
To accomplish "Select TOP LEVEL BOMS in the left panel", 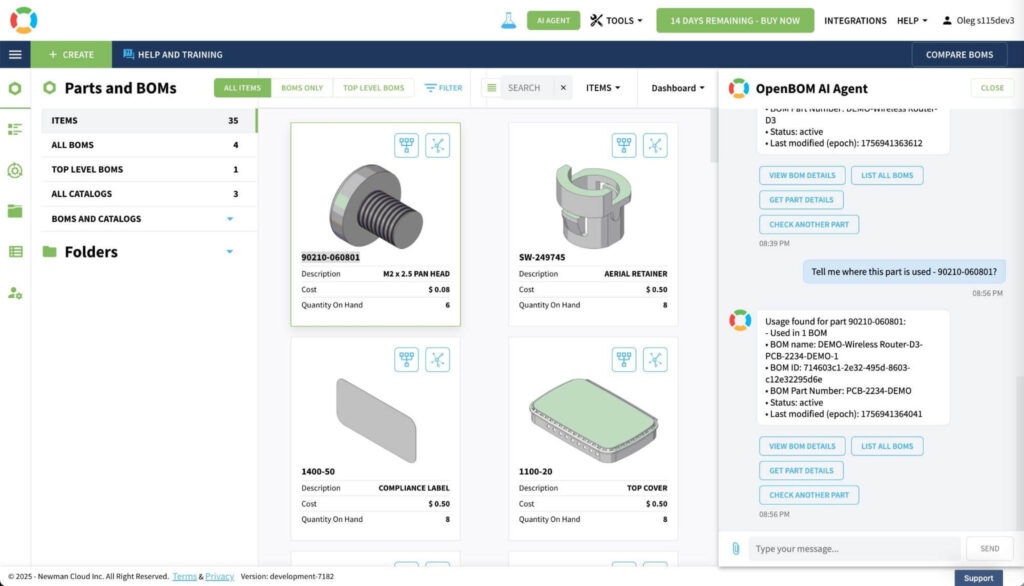I will tap(148, 169).
